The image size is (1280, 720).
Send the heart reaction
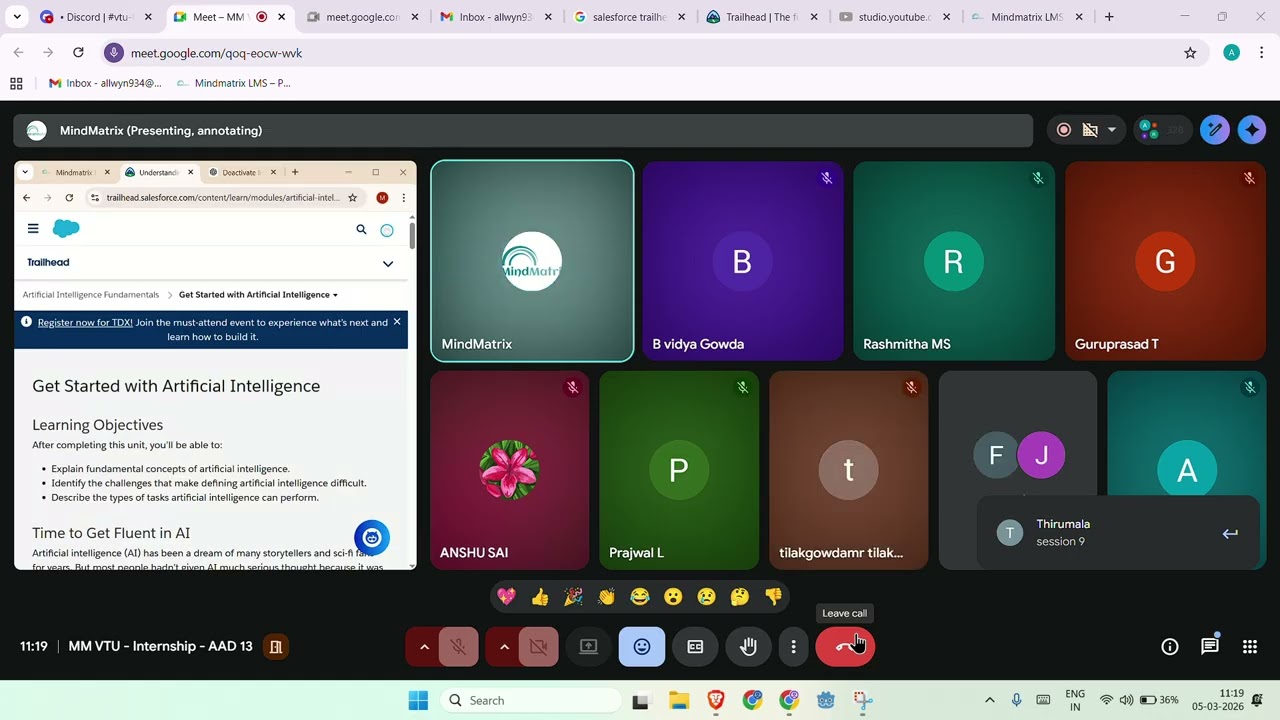pyautogui.click(x=507, y=597)
